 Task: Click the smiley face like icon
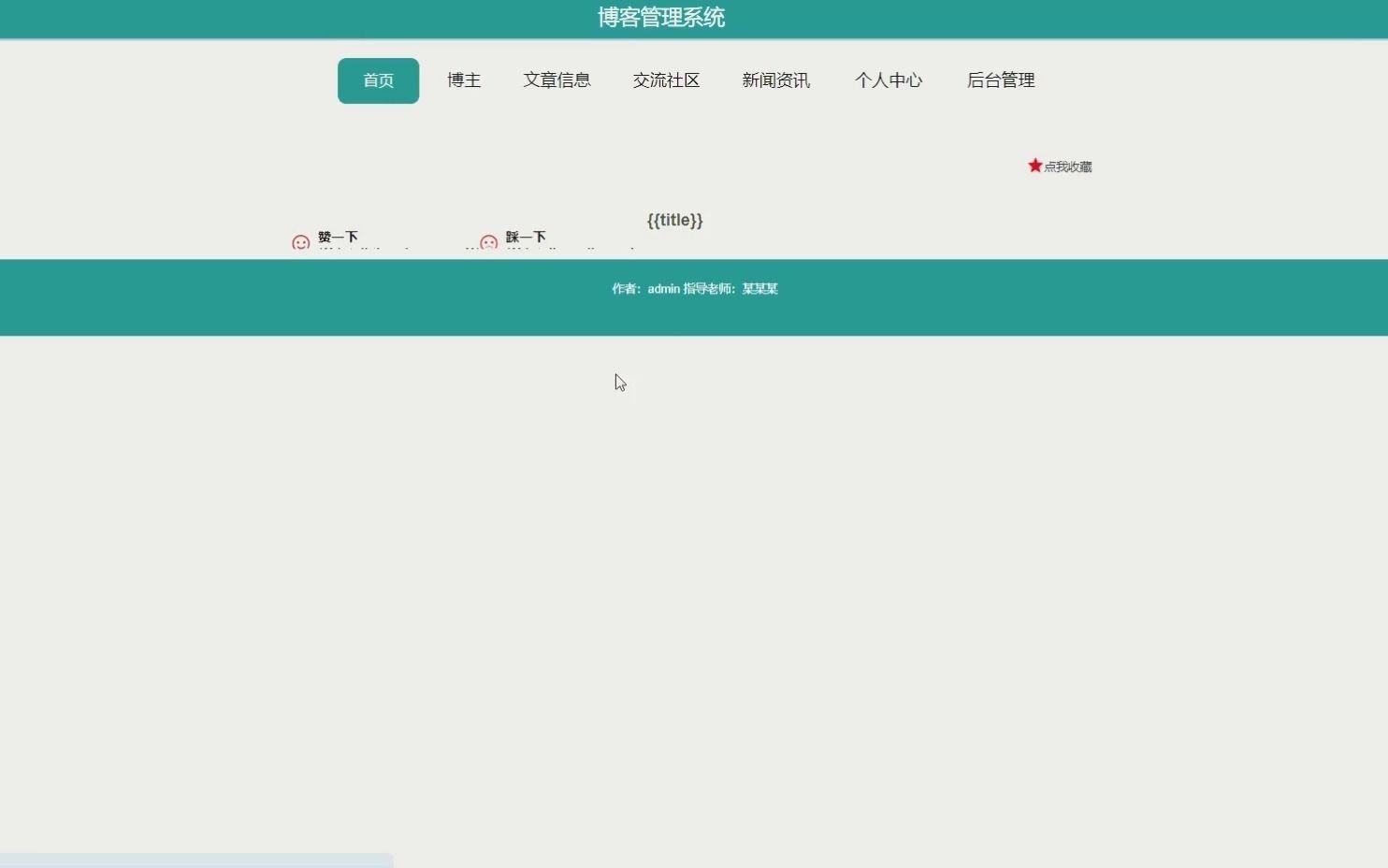click(x=300, y=242)
